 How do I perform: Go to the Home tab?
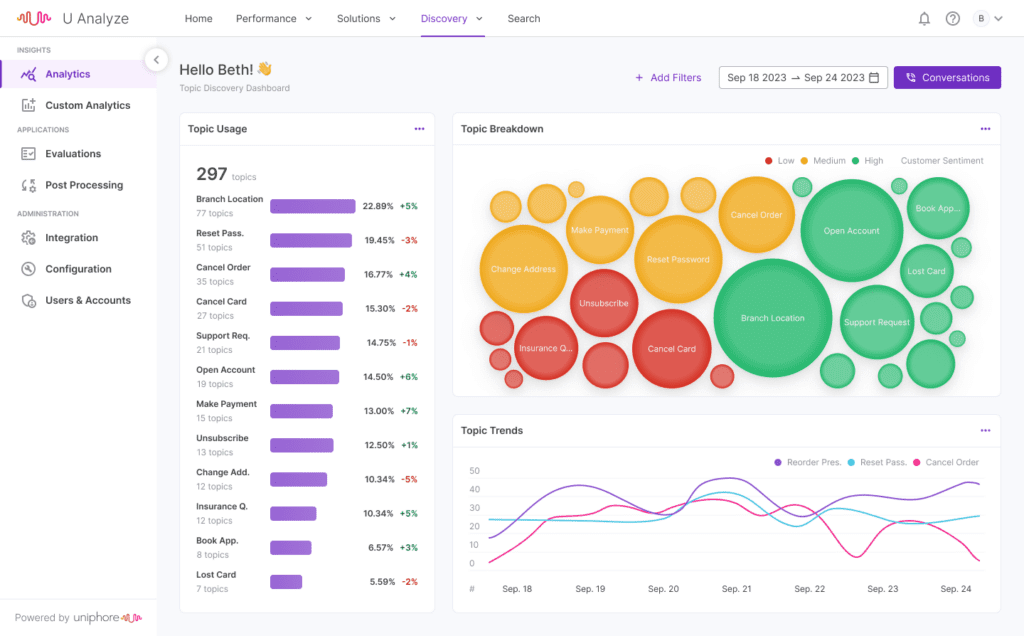(198, 19)
